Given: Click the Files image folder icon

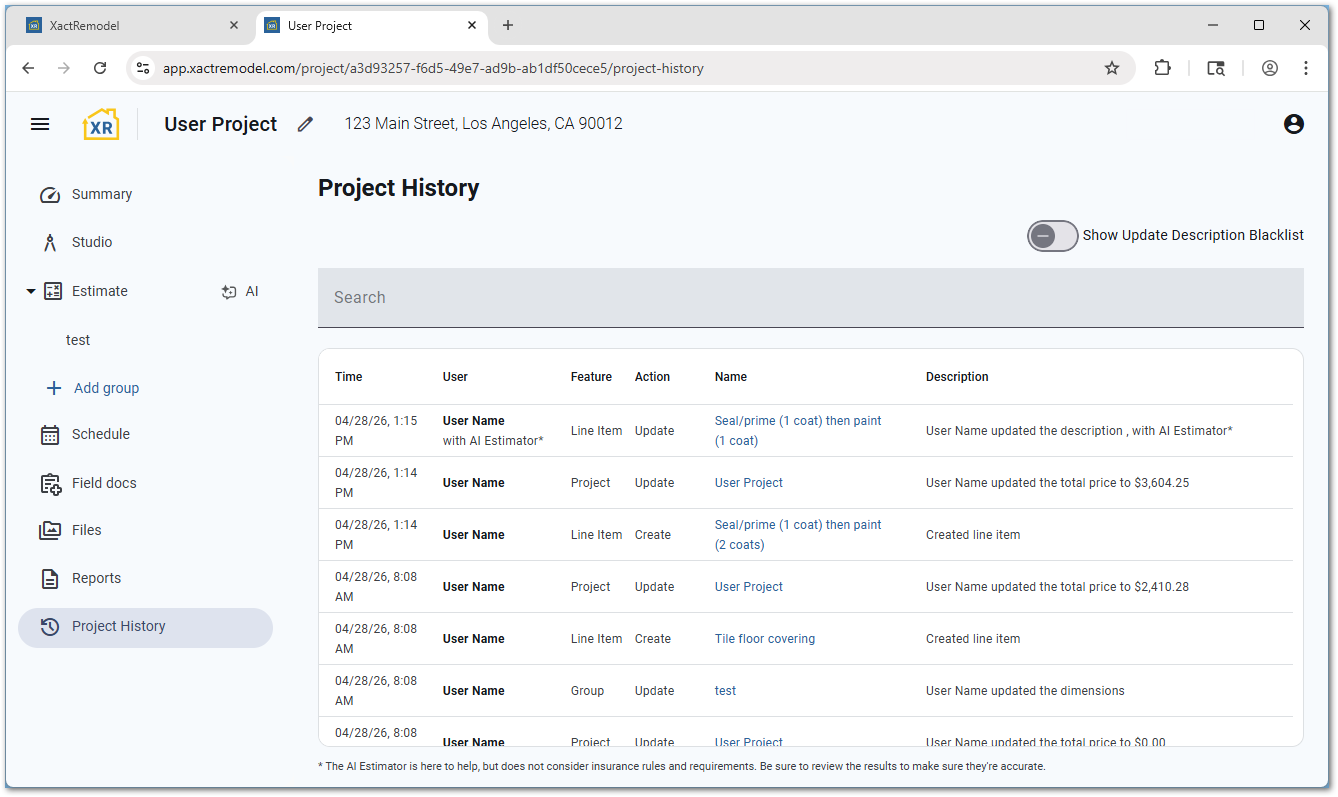Looking at the screenshot, I should point(50,531).
